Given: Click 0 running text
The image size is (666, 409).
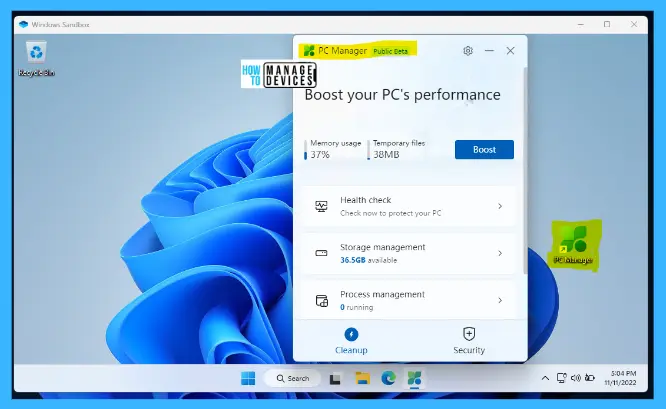Looking at the screenshot, I should pyautogui.click(x=356, y=307).
